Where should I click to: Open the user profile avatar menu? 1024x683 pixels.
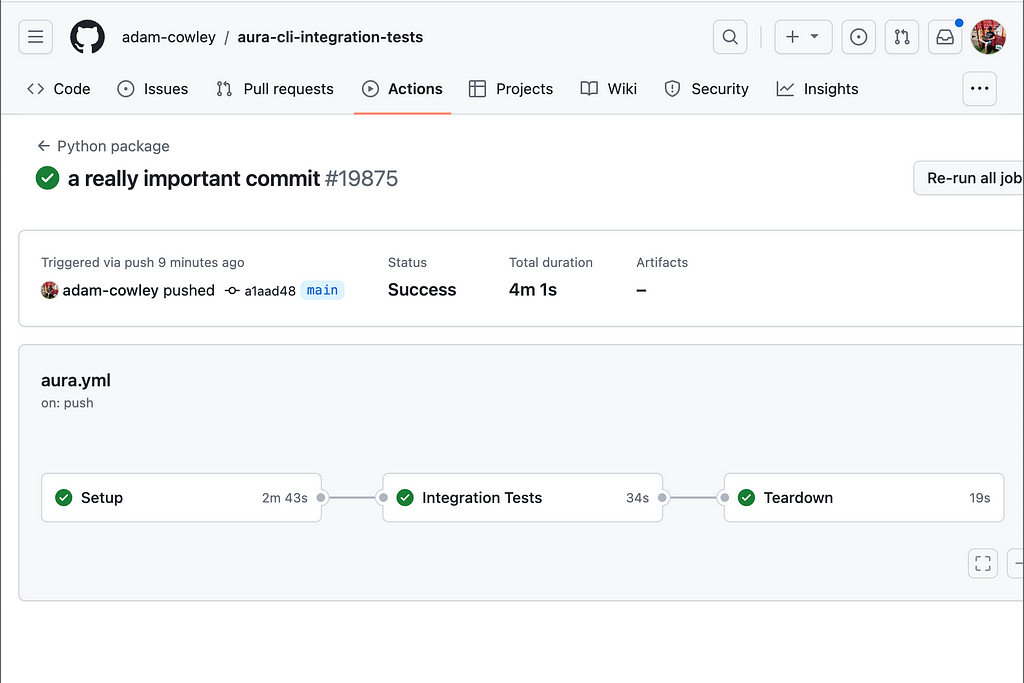point(988,37)
